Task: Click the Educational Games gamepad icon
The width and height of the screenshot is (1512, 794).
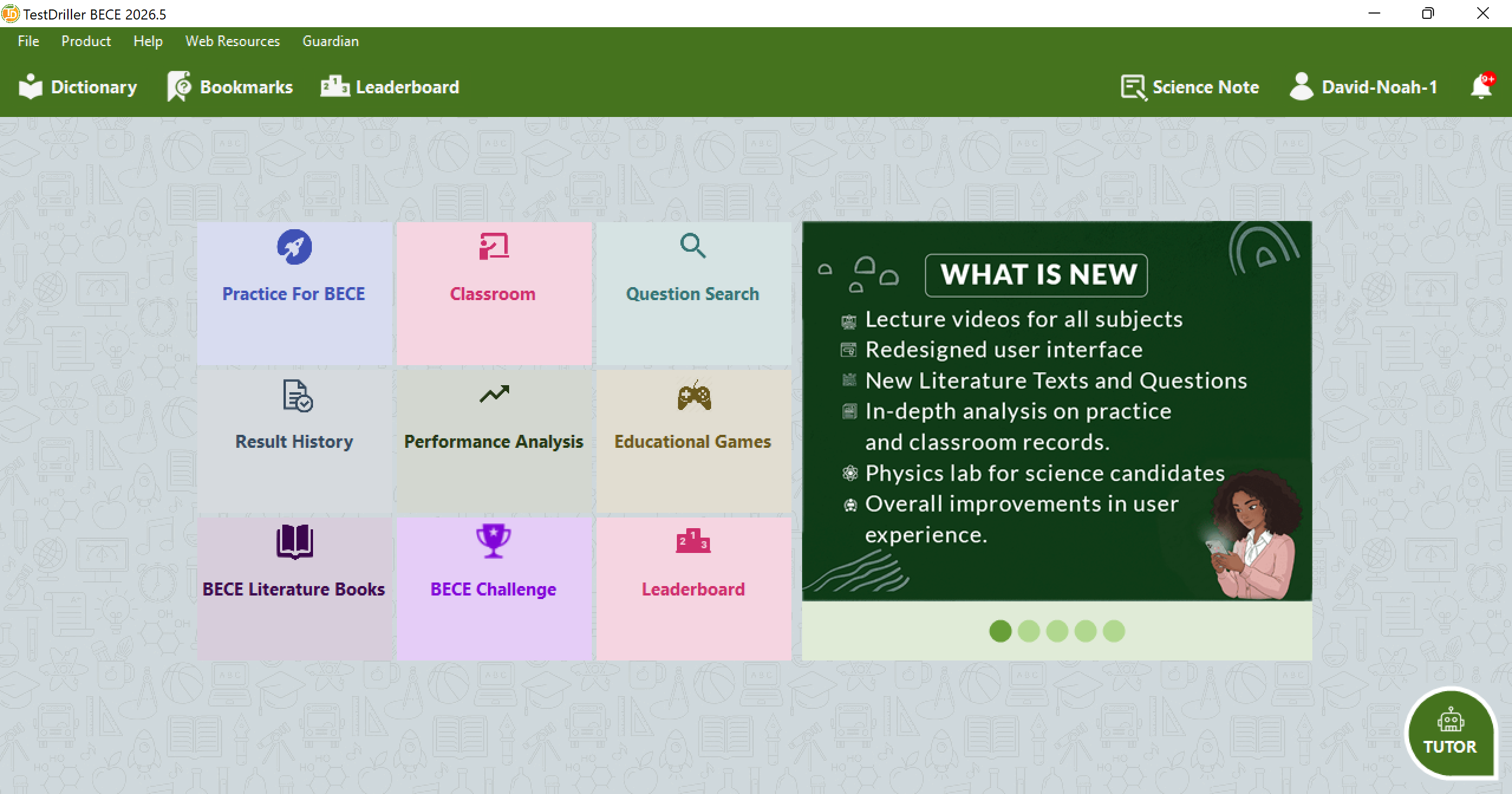Action: [x=694, y=395]
